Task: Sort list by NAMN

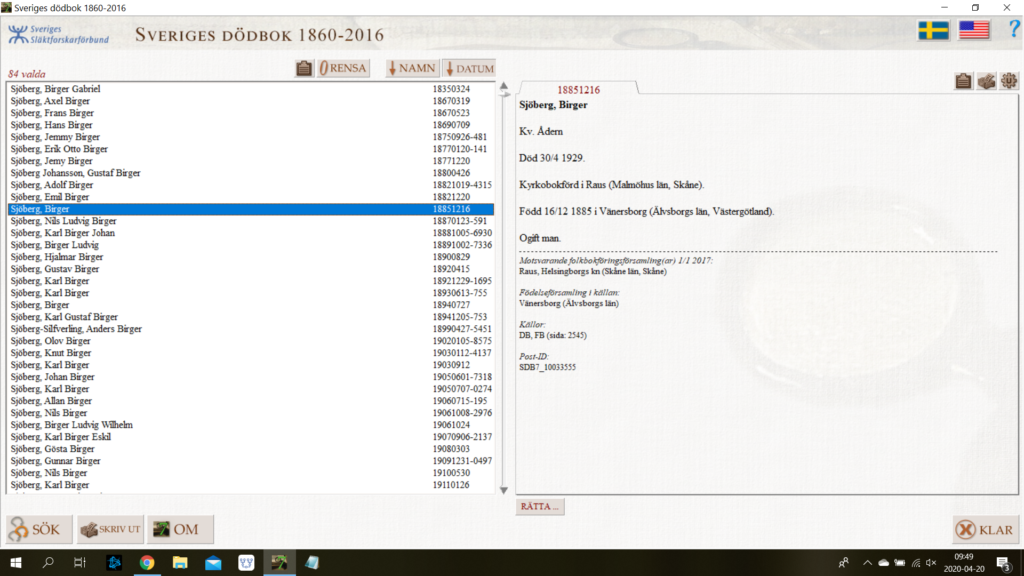Action: [412, 68]
